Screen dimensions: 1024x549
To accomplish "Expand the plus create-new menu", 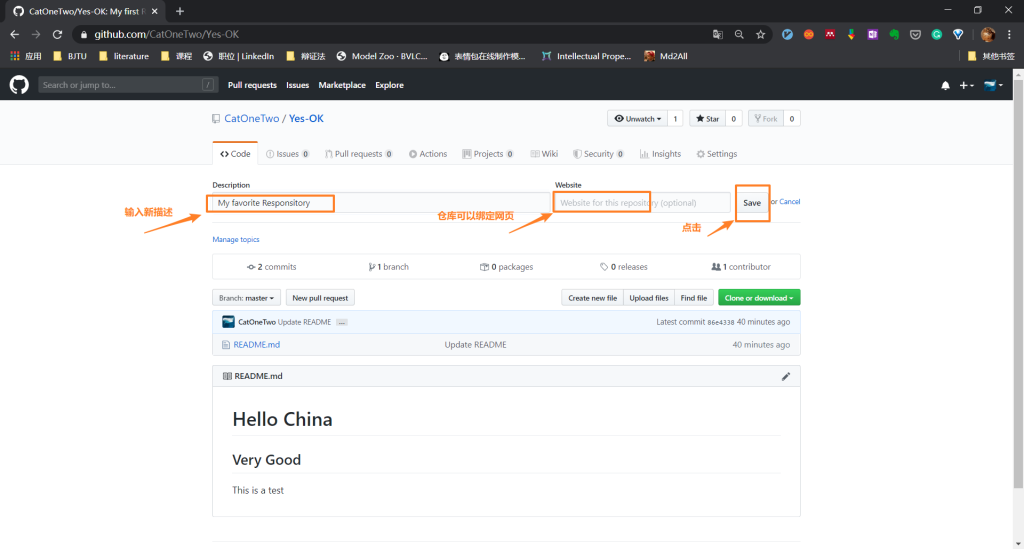I will 967,86.
